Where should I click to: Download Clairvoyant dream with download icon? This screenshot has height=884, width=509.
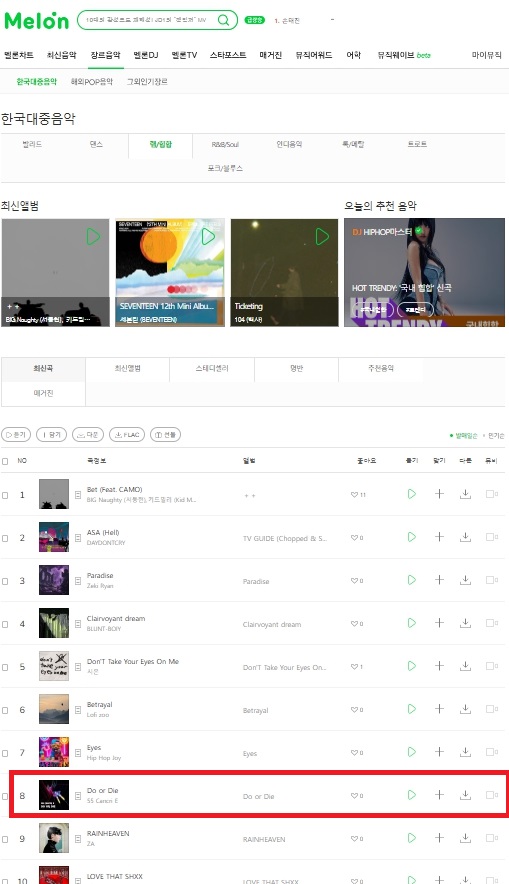click(465, 623)
